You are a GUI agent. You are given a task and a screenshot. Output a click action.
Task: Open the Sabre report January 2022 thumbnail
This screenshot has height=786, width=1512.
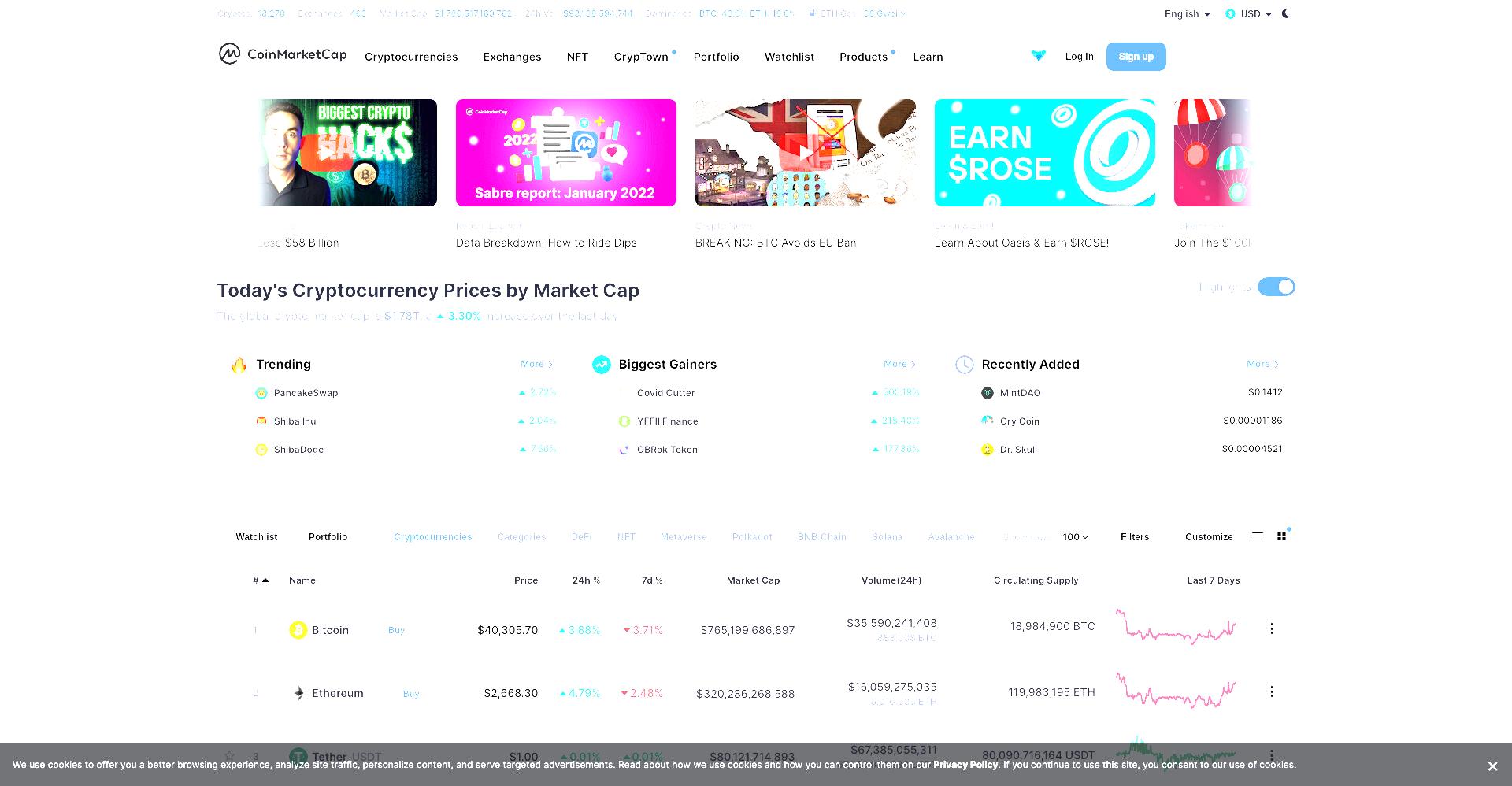click(565, 153)
